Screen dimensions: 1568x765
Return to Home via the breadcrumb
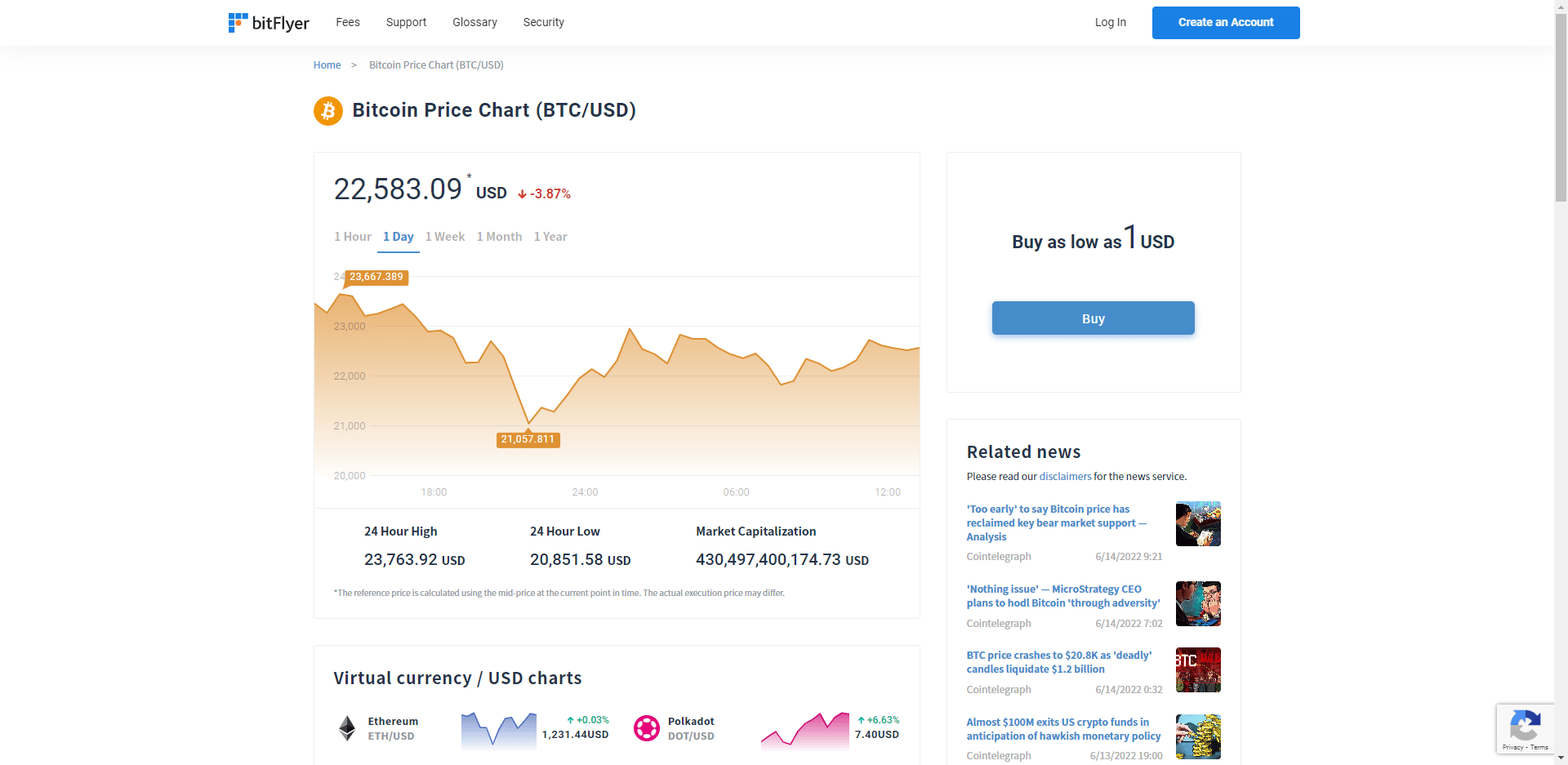(327, 64)
